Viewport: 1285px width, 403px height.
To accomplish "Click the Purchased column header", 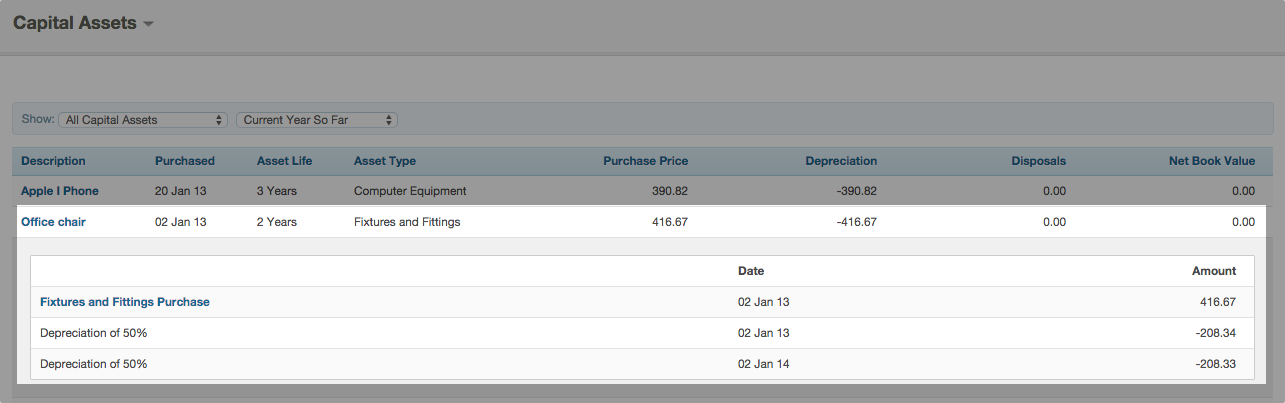I will (x=184, y=161).
